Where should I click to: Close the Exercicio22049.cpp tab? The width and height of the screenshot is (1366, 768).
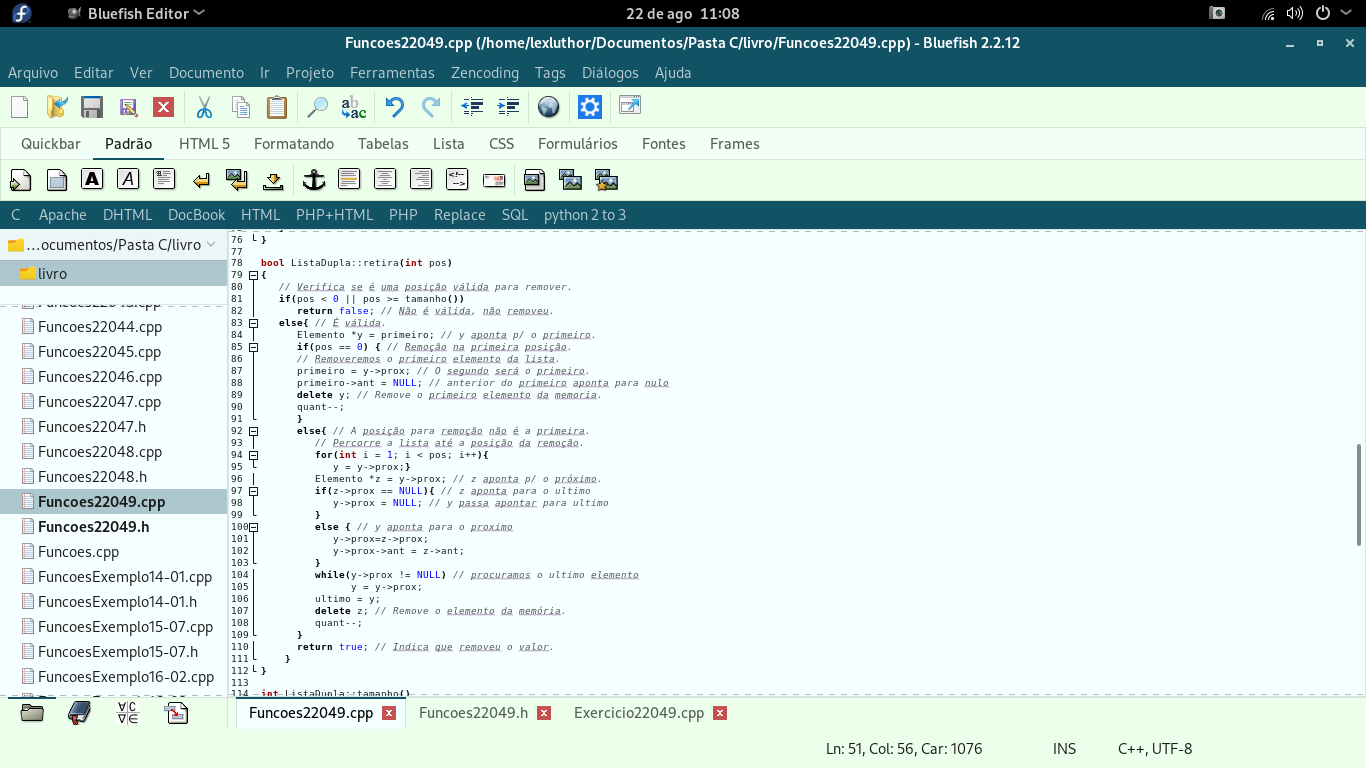click(x=720, y=713)
